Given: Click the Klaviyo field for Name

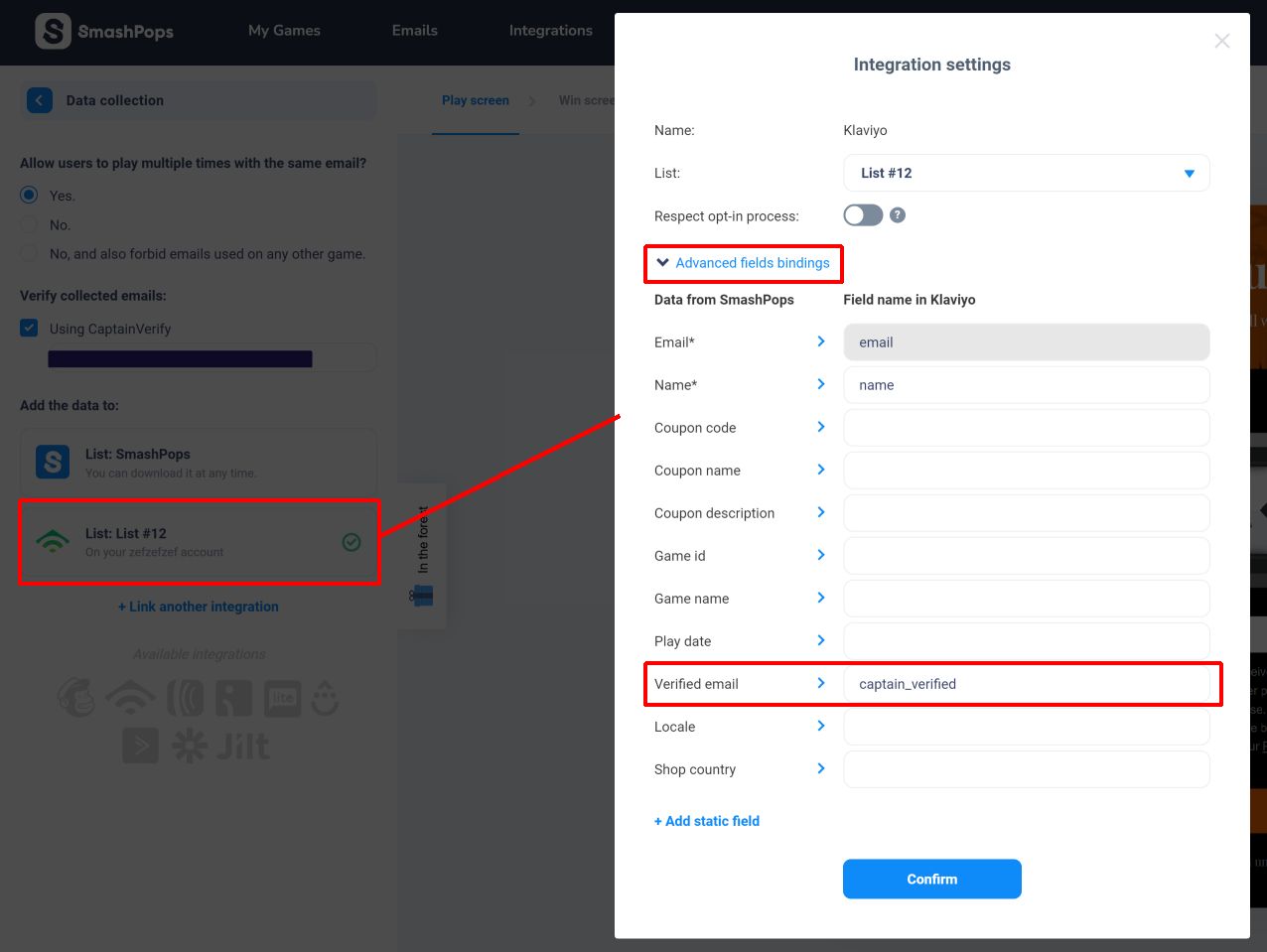Looking at the screenshot, I should tap(1027, 384).
